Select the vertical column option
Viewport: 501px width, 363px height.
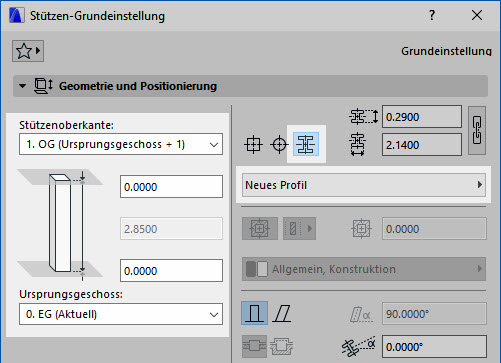coord(254,313)
